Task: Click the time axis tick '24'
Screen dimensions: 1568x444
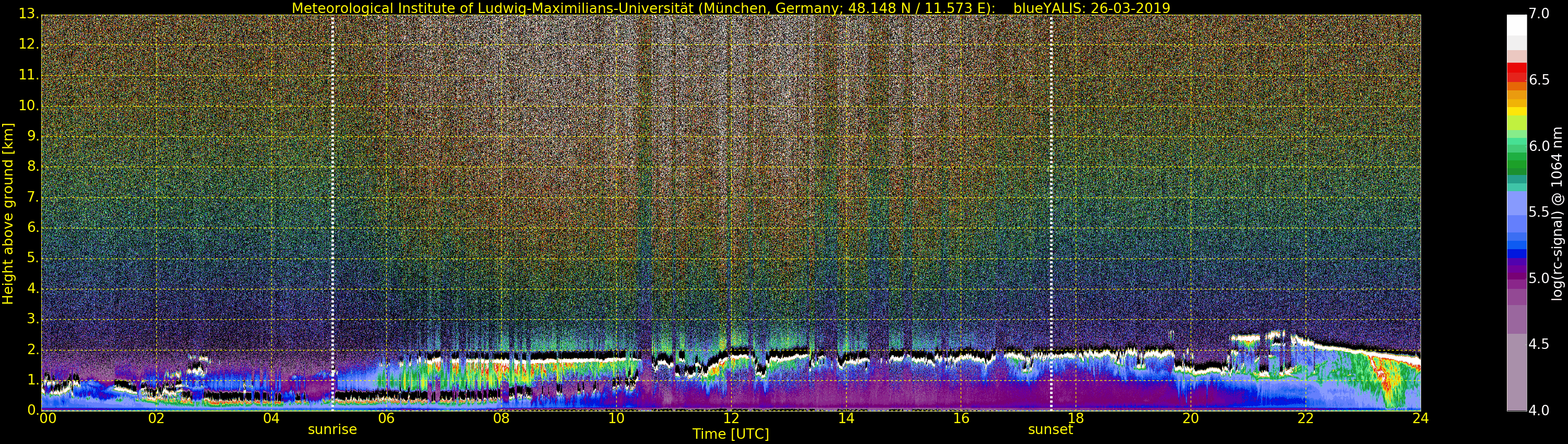Action: click(1421, 418)
